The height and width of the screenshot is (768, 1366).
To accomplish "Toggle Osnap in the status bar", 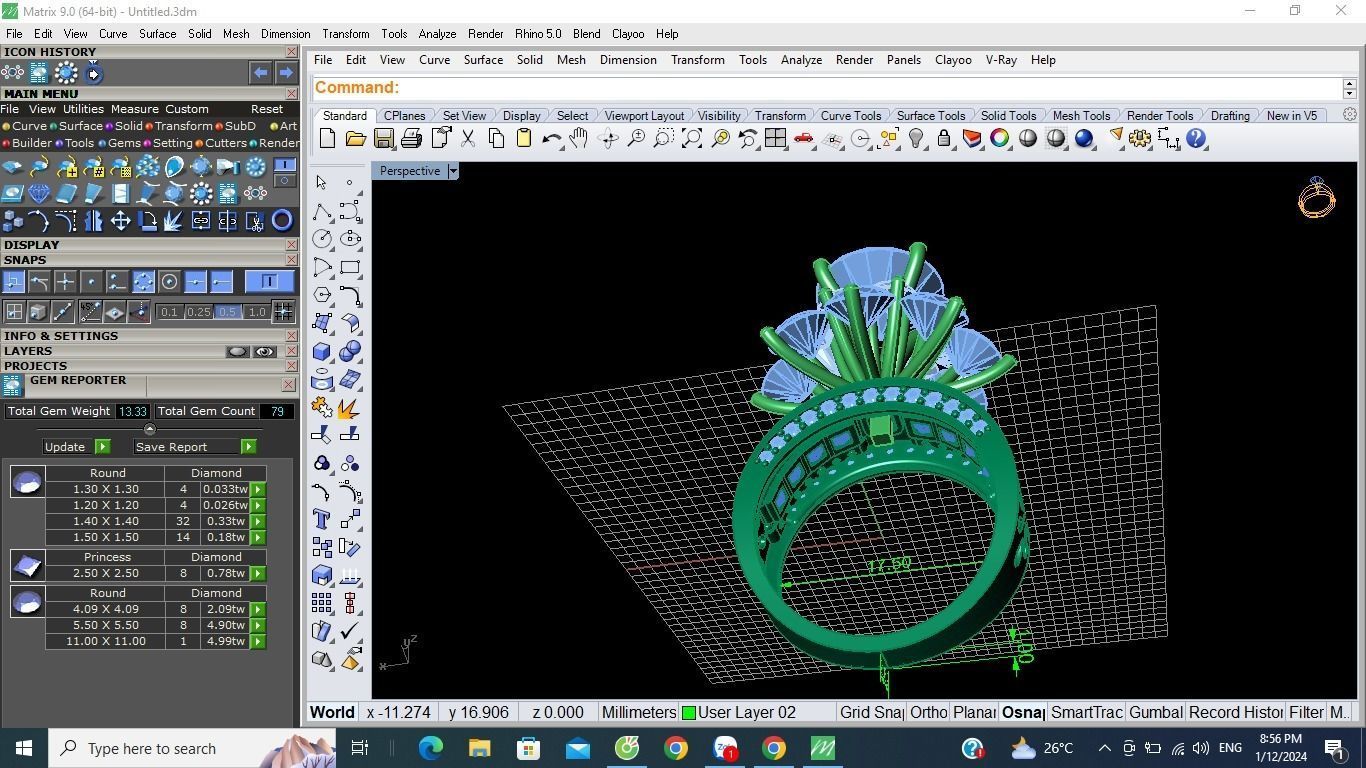I will (1023, 712).
